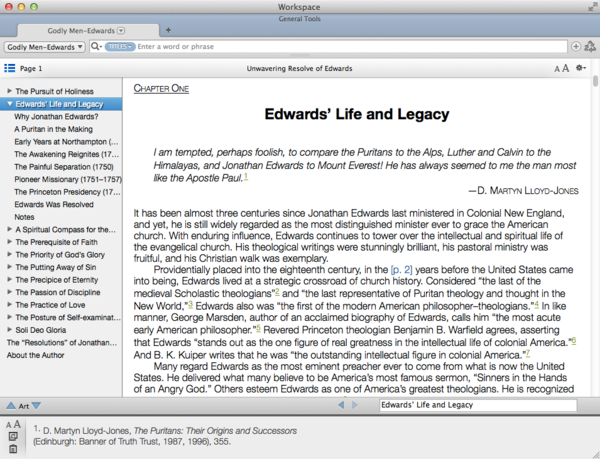
Task: Expand The Priority of God's Glory section
Action: click(10, 254)
